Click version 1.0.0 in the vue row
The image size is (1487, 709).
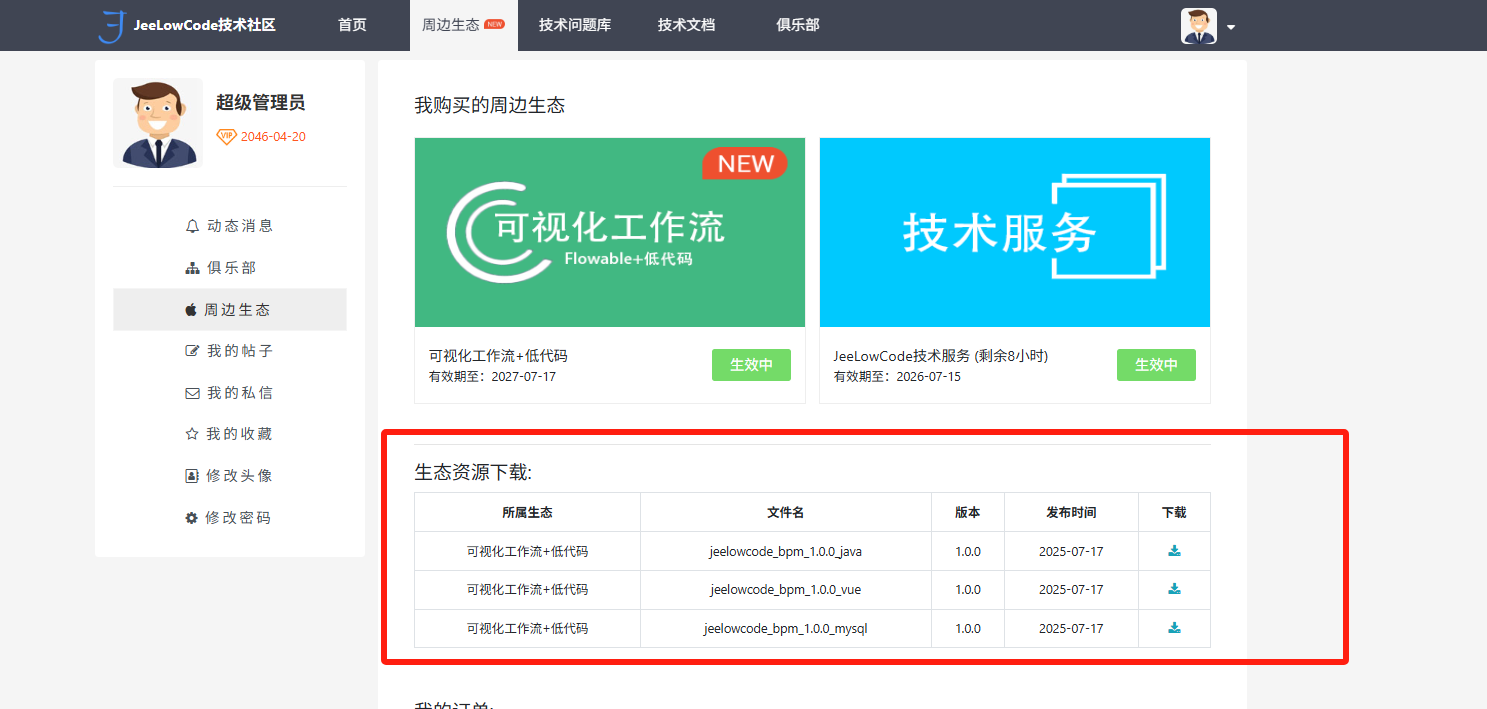point(967,589)
